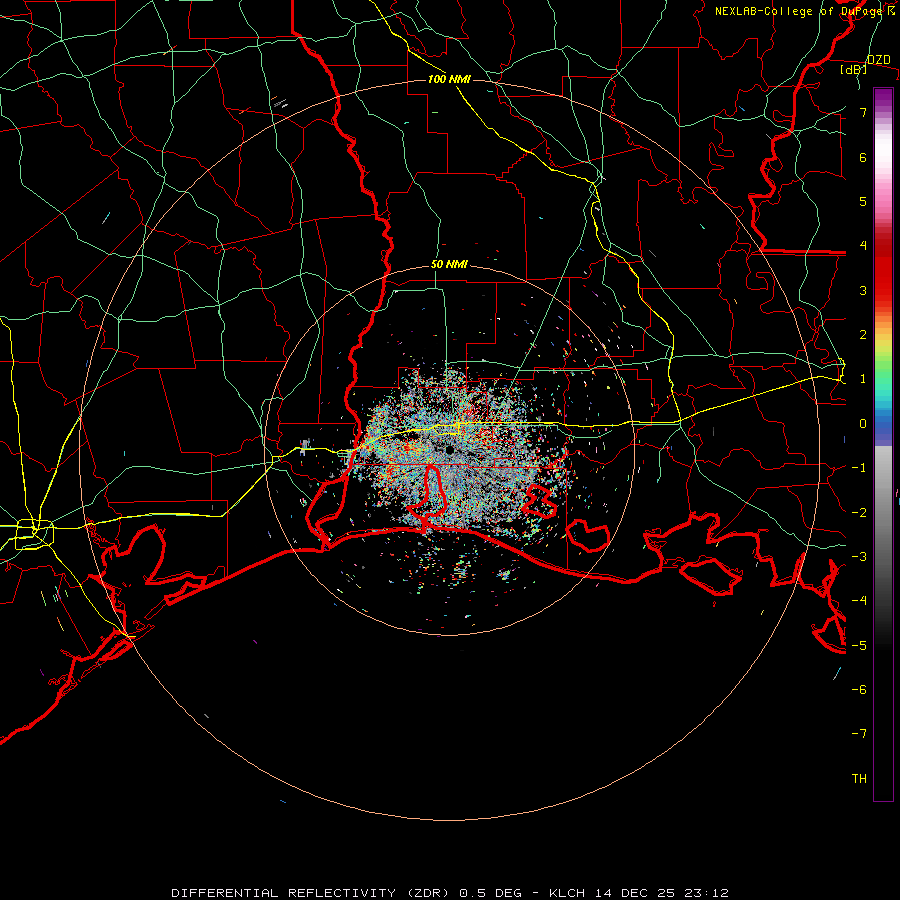Click the -5 dB value on the scale

pyautogui.click(x=859, y=646)
